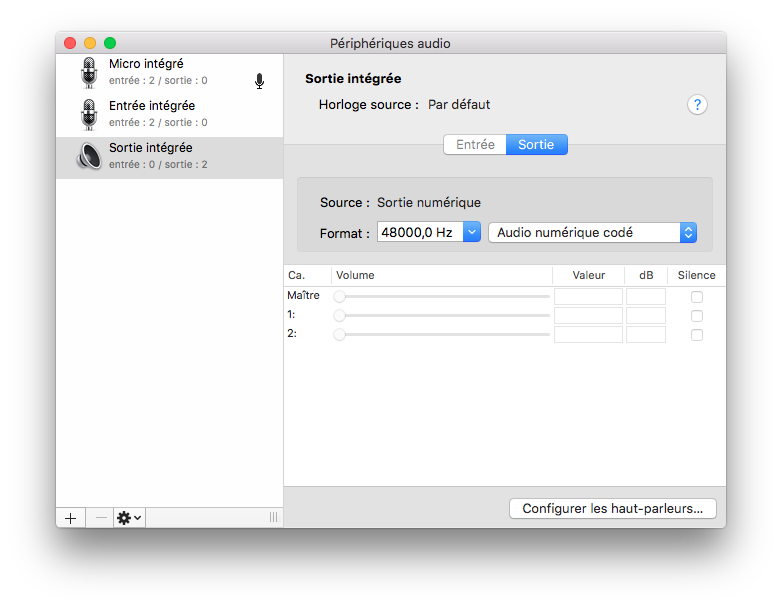Open the Audio numérique codé format dropdown

point(592,232)
